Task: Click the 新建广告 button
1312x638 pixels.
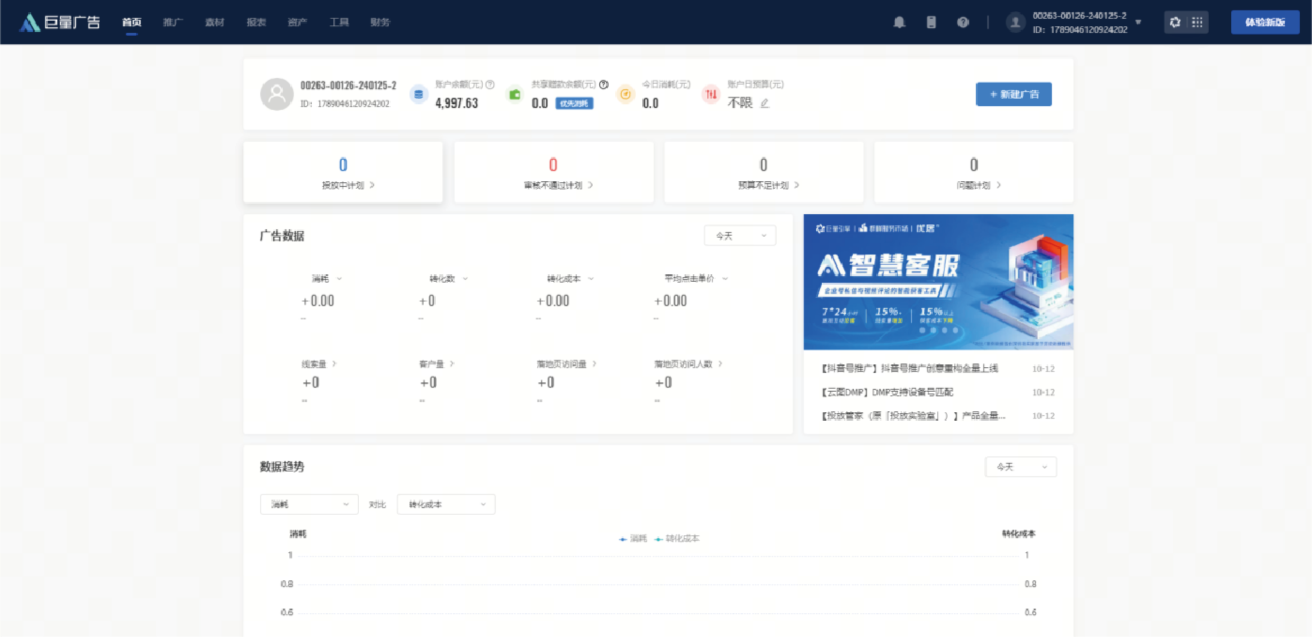Action: pos(1013,94)
